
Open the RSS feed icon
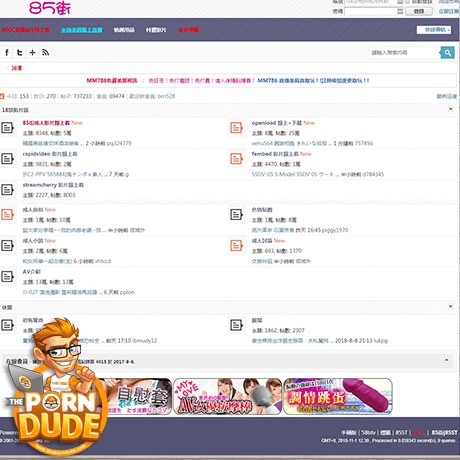[x=45, y=53]
